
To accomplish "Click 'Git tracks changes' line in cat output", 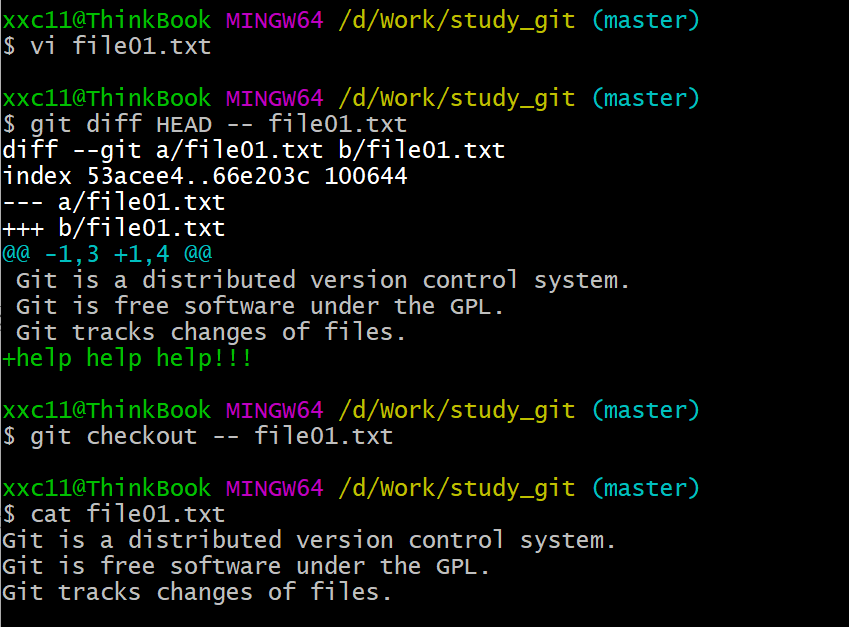I will click(x=196, y=592).
